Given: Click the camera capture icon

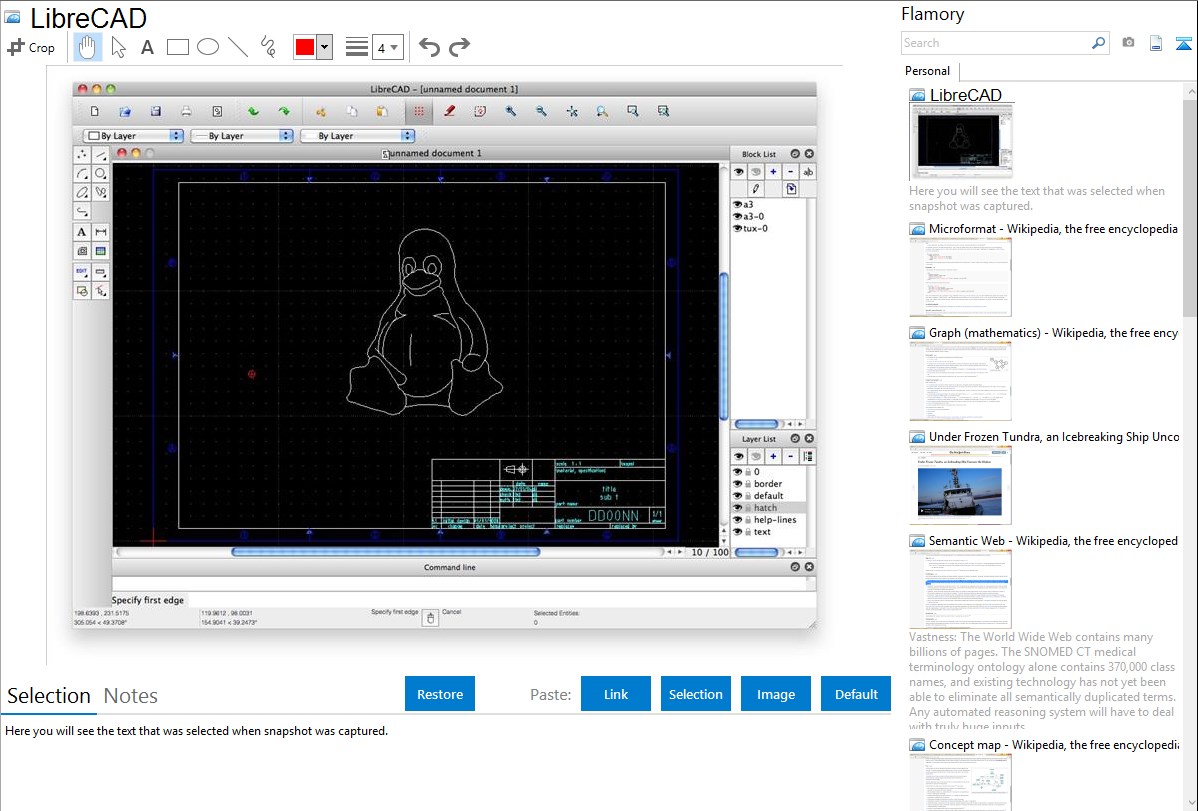Looking at the screenshot, I should click(x=1128, y=43).
